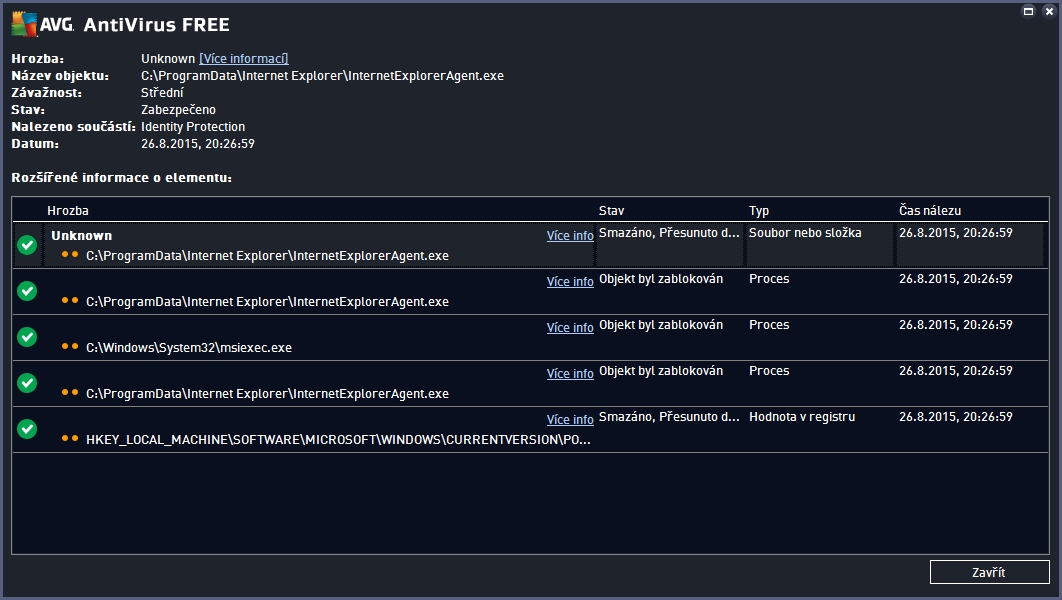This screenshot has height=600, width=1062.
Task: Sort by the Typ column header
Action: [x=759, y=211]
